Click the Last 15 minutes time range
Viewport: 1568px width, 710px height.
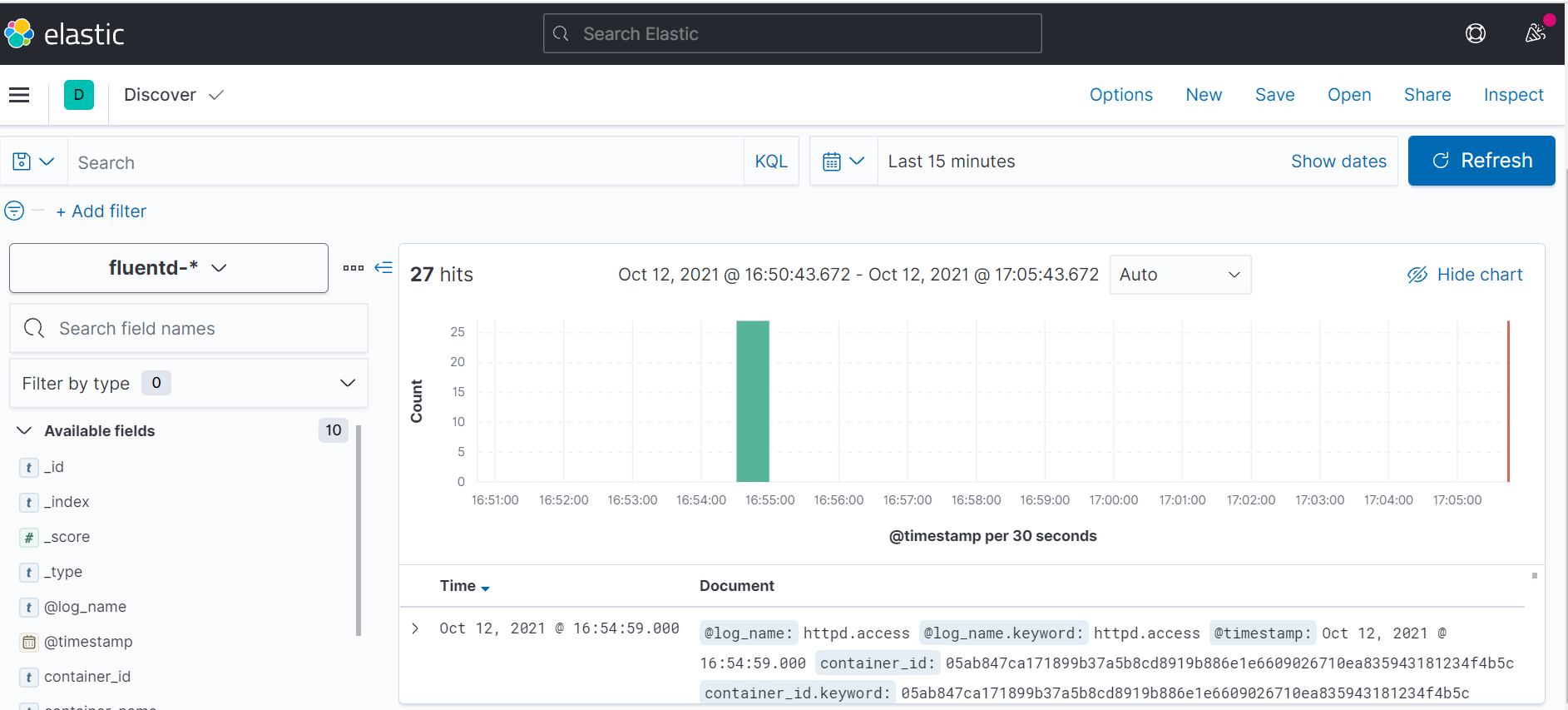click(952, 161)
